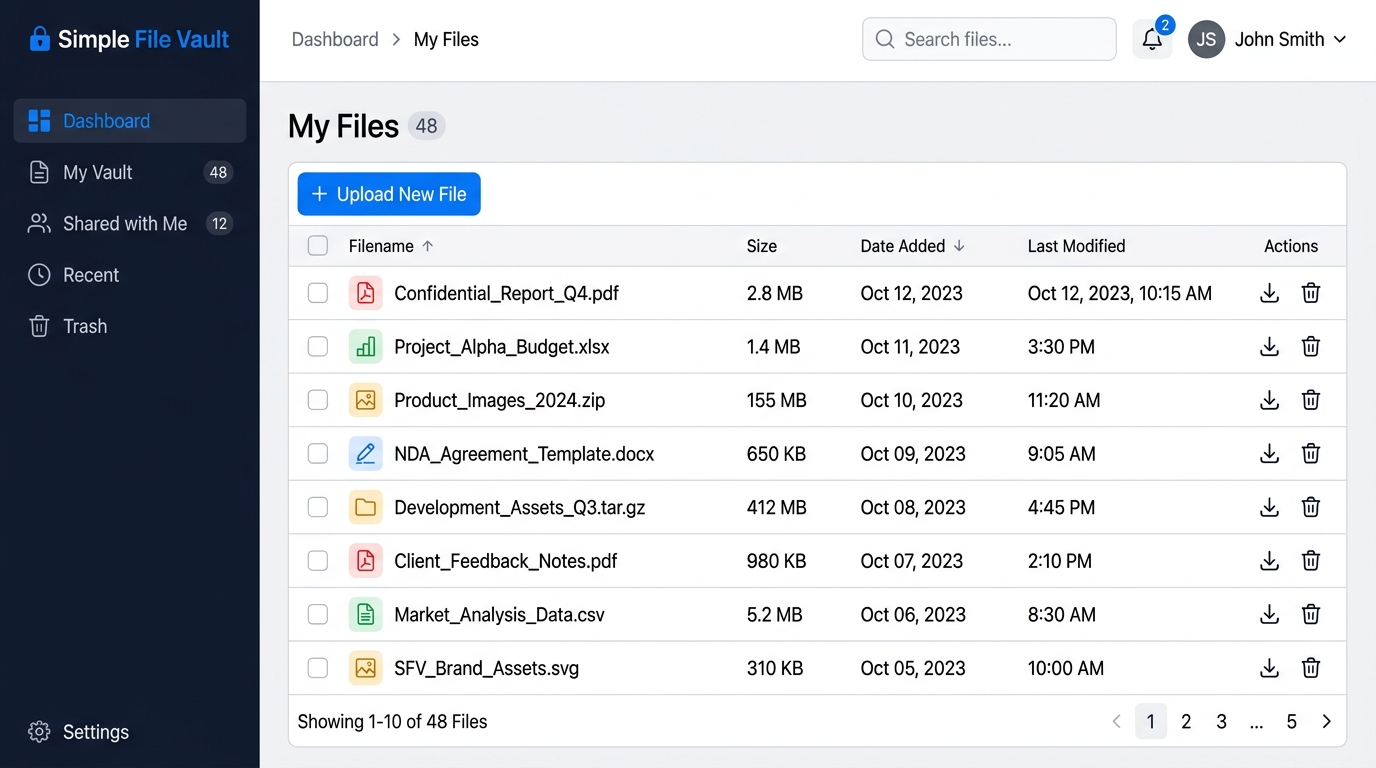
Task: Delete Product_Images_2024.zip via its trash icon
Action: tap(1311, 400)
